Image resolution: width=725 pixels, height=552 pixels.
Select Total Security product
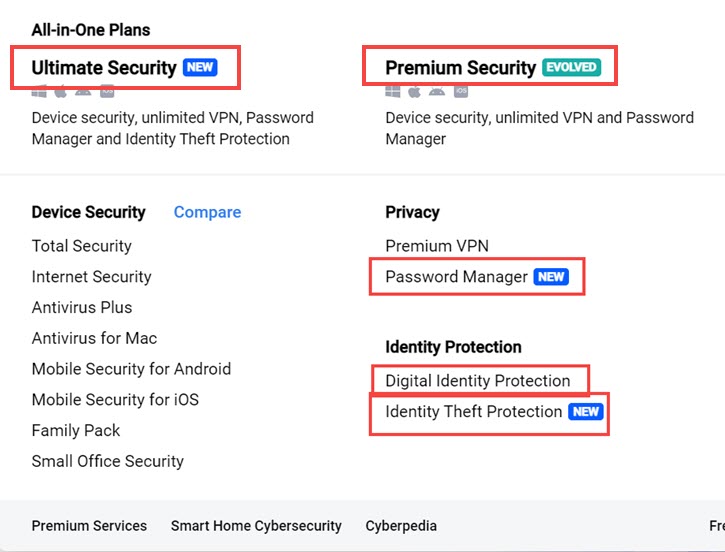pyautogui.click(x=81, y=246)
